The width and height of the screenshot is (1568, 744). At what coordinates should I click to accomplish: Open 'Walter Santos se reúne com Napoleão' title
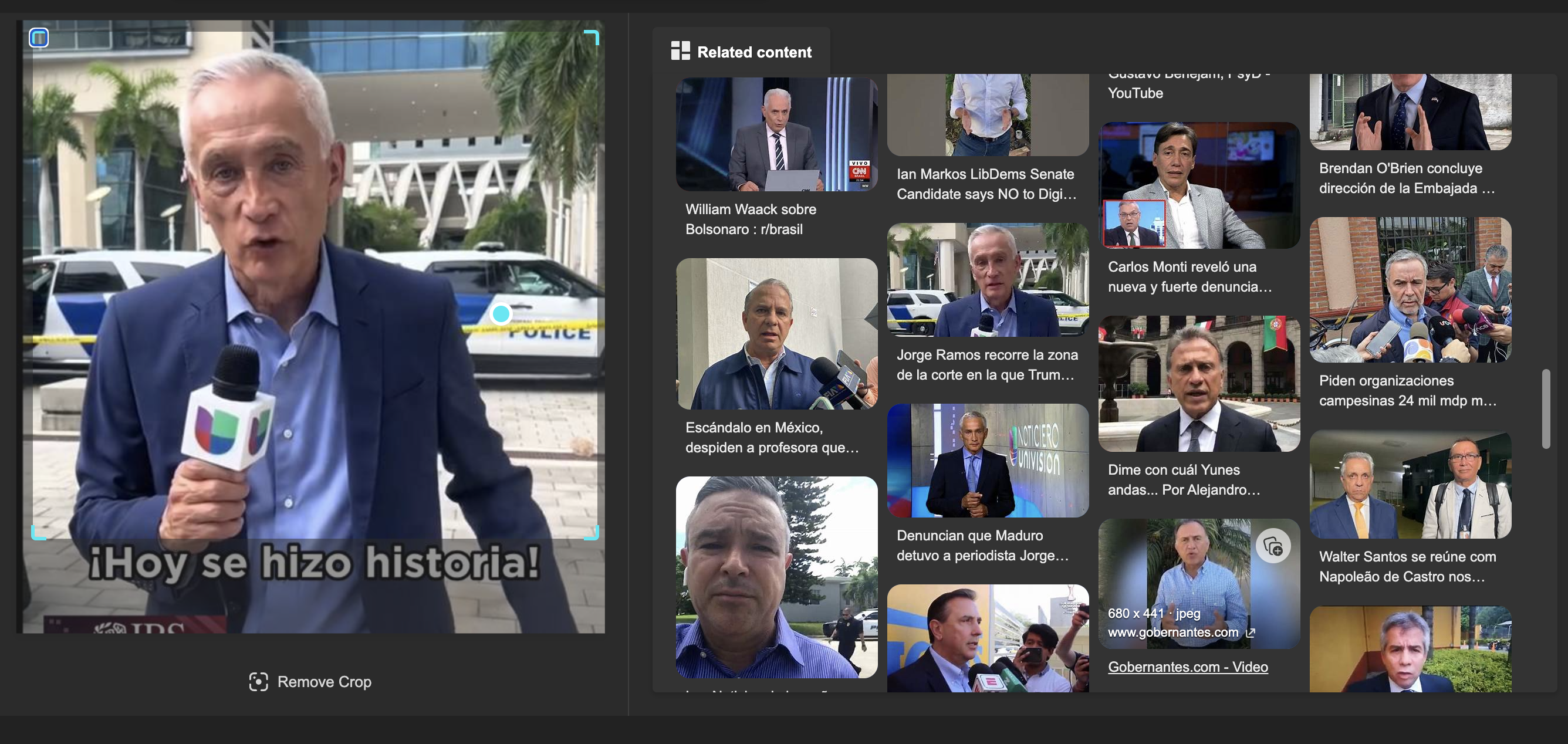point(1407,567)
